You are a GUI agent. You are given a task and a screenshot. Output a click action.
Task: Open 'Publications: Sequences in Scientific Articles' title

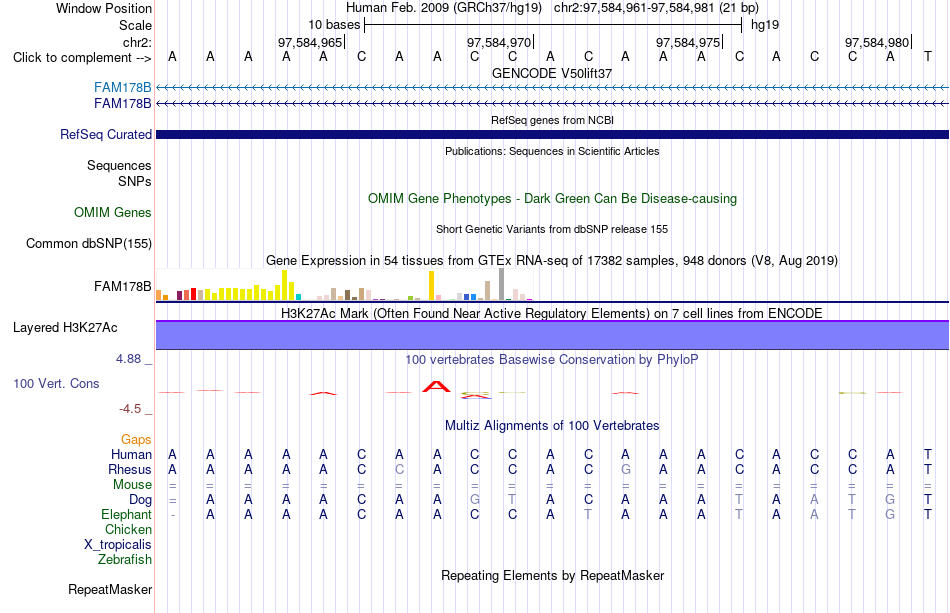point(552,151)
